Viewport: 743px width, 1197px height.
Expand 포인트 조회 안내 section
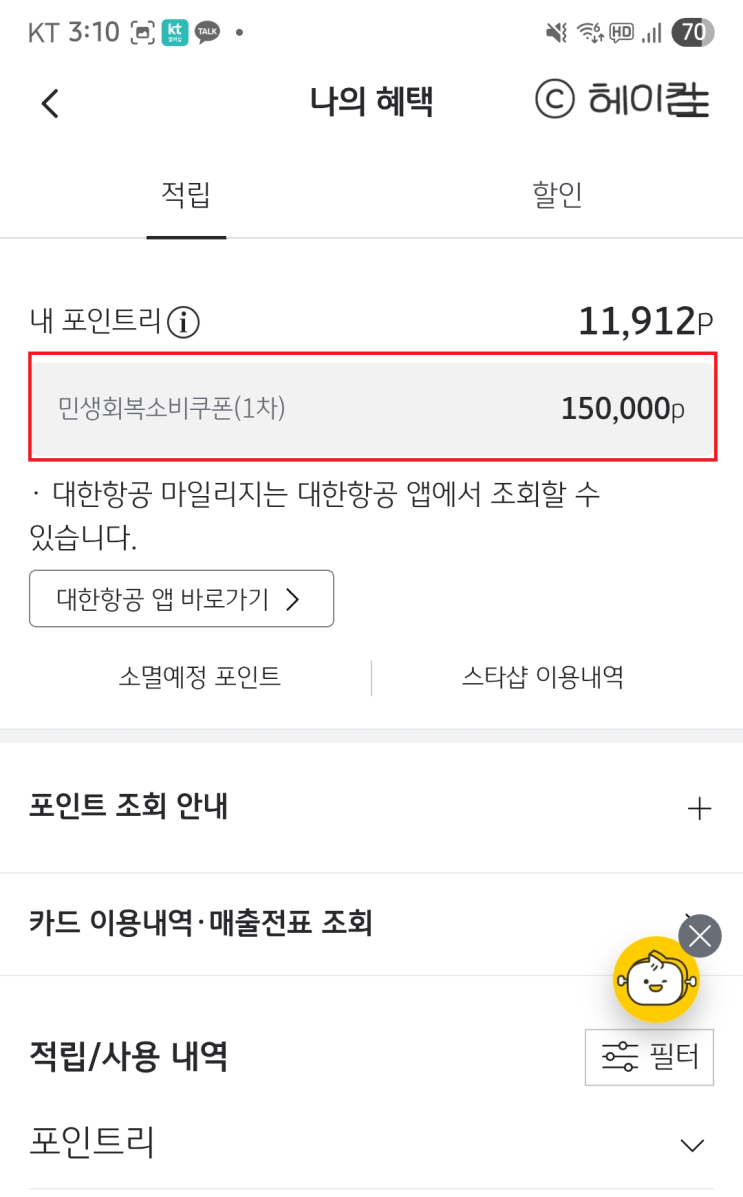(x=700, y=808)
